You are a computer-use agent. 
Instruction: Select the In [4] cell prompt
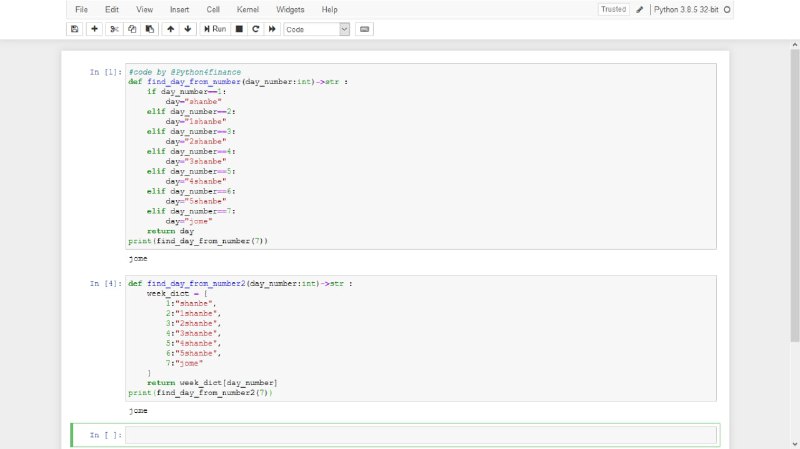[x=106, y=283]
